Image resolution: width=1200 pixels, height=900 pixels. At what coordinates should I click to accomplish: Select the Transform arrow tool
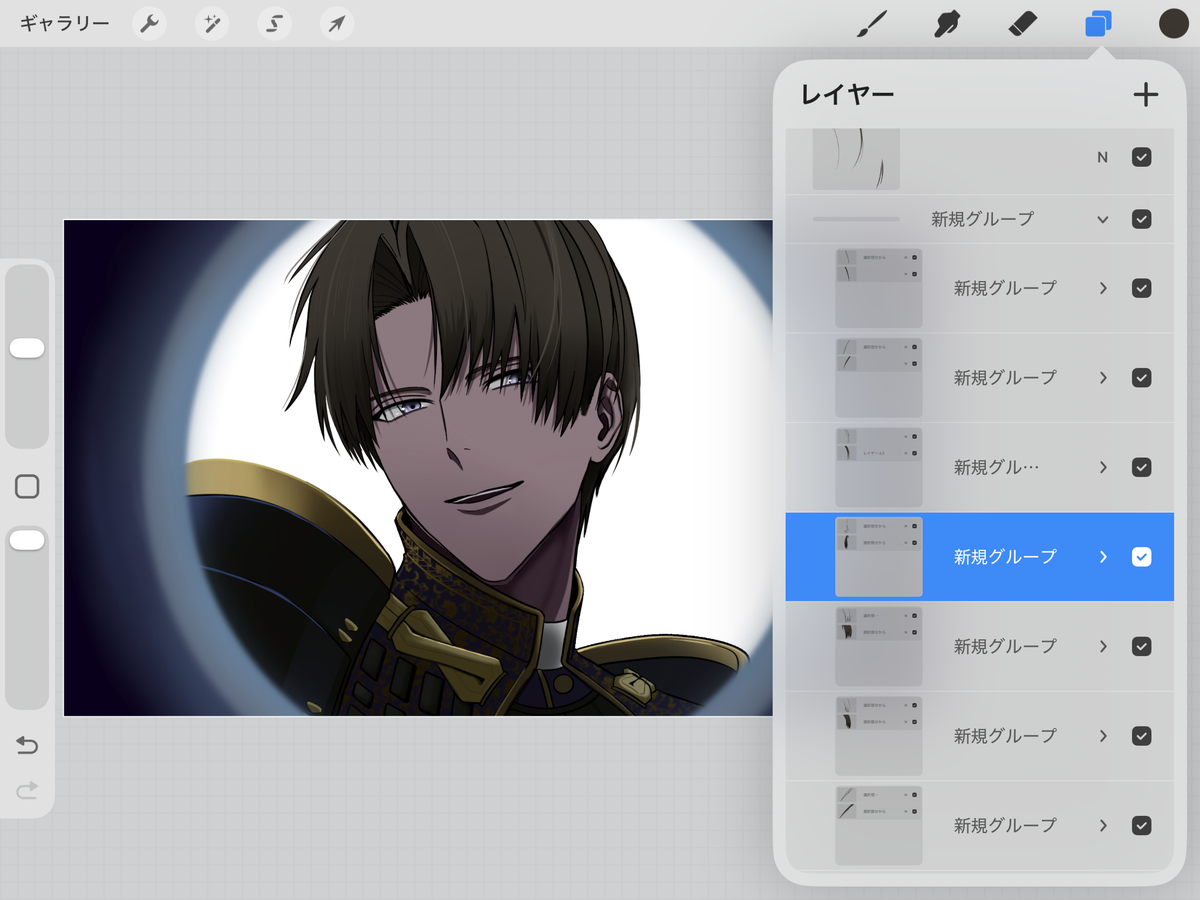[x=337, y=23]
